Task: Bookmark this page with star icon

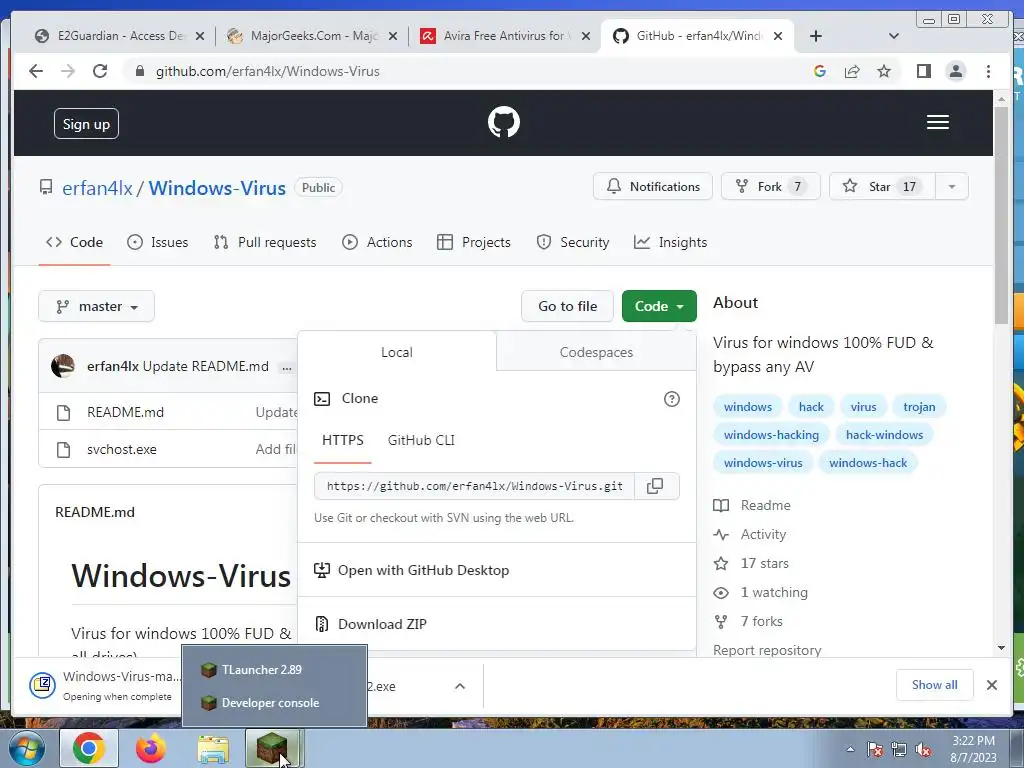Action: 884,71
